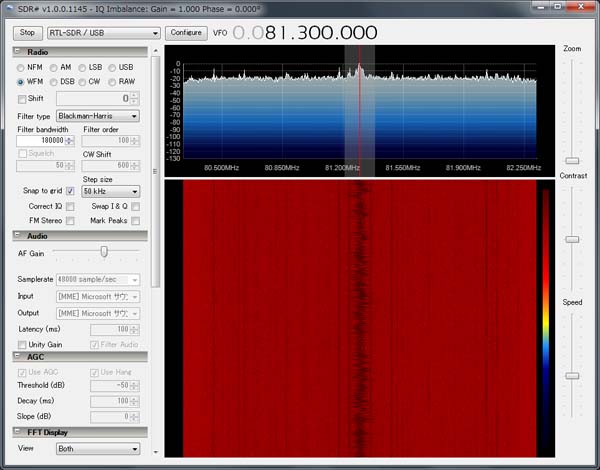600x470 pixels.
Task: Click the red waterfall display
Action: pos(360,318)
